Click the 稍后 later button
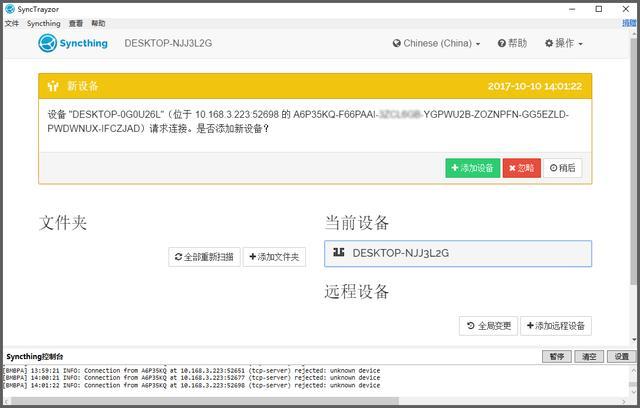The height and width of the screenshot is (408, 640). (562, 168)
